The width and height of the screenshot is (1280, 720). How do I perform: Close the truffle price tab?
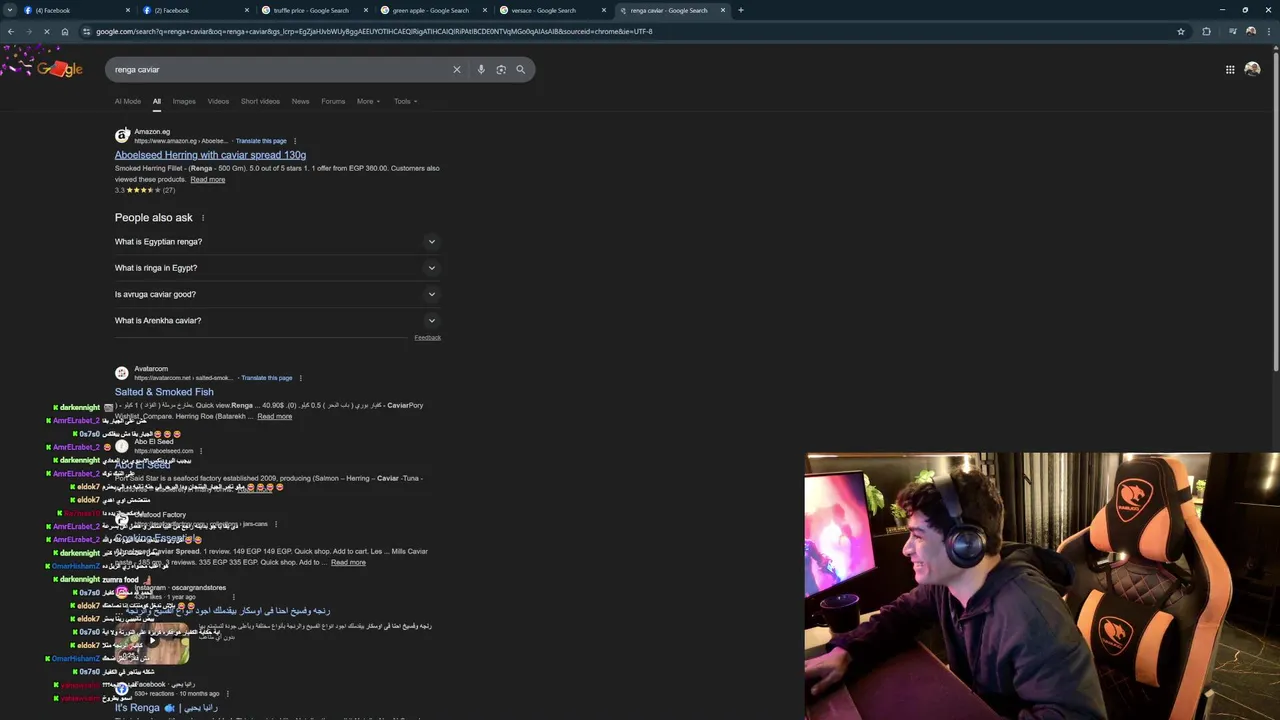click(367, 10)
